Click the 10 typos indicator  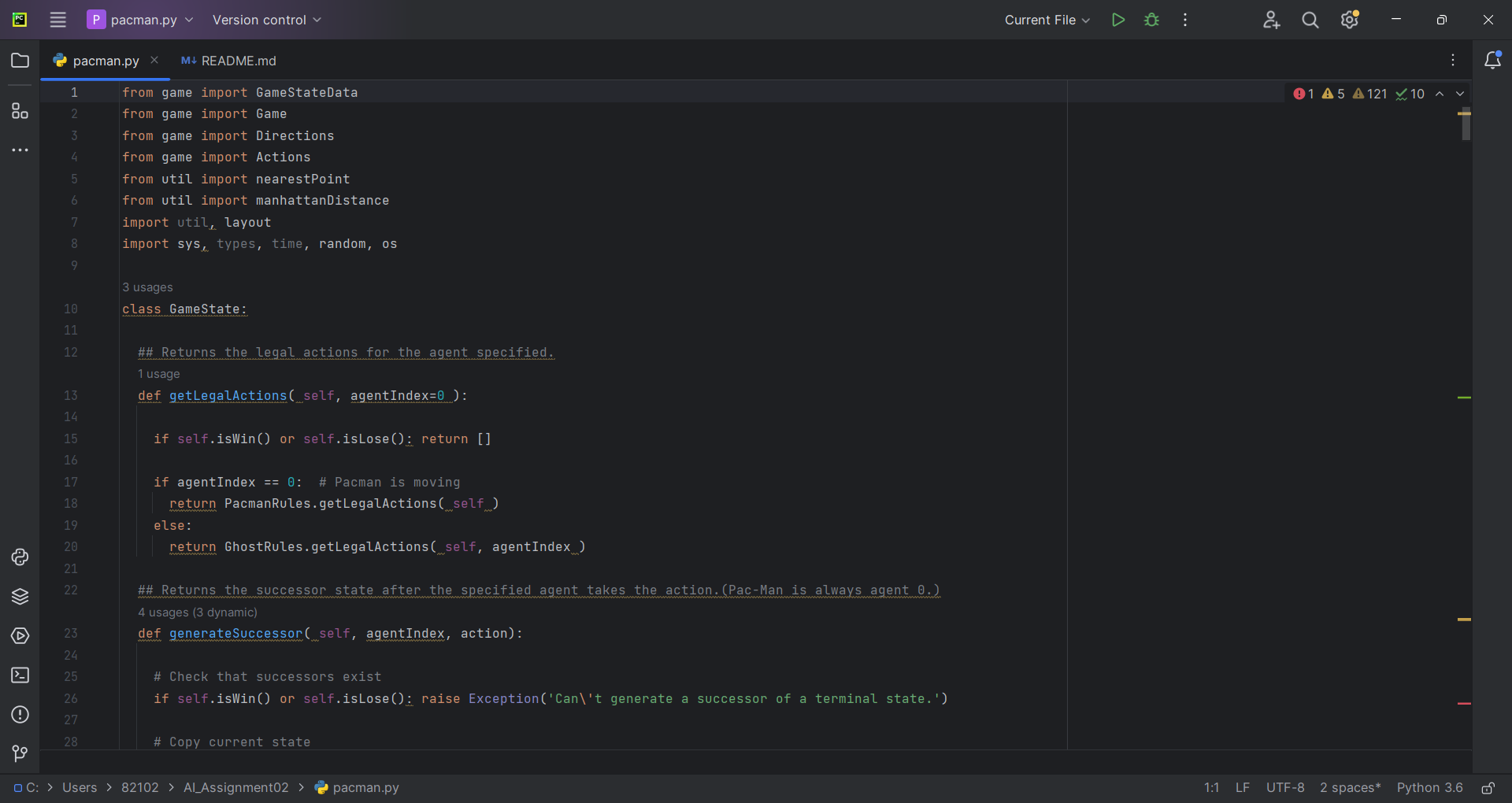1410,94
